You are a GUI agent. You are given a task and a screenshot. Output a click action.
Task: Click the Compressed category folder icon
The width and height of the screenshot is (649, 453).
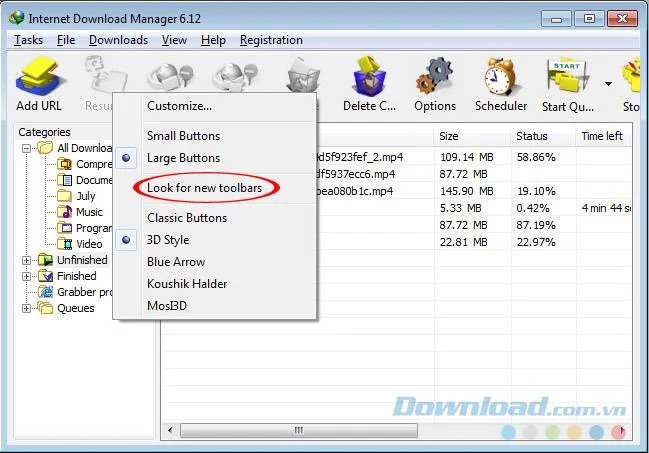click(x=65, y=164)
